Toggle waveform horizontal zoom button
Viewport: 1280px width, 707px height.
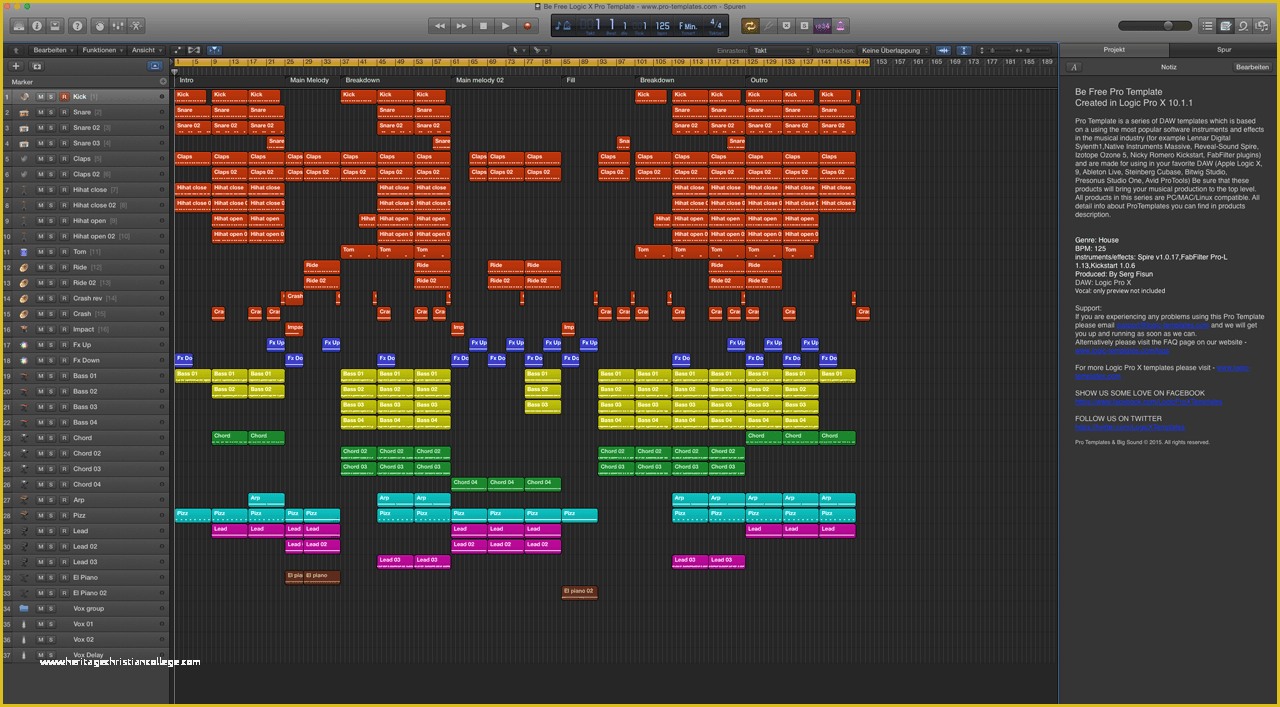(x=944, y=50)
